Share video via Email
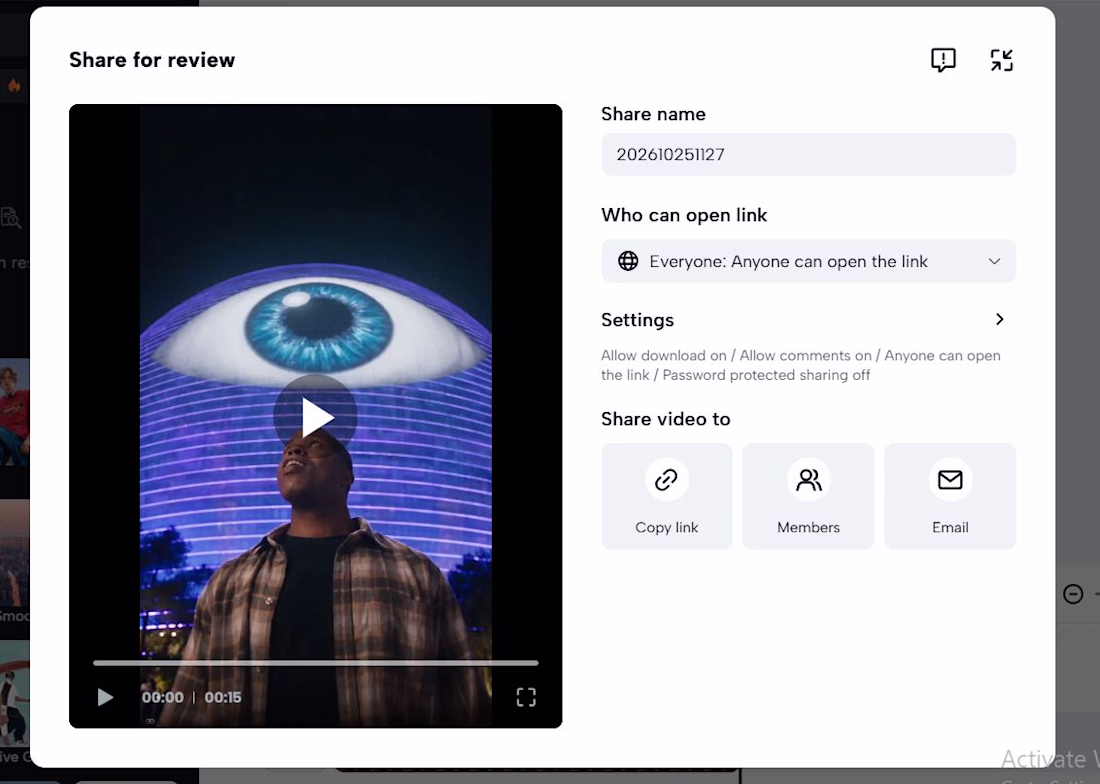Image resolution: width=1100 pixels, height=784 pixels. pyautogui.click(x=950, y=496)
